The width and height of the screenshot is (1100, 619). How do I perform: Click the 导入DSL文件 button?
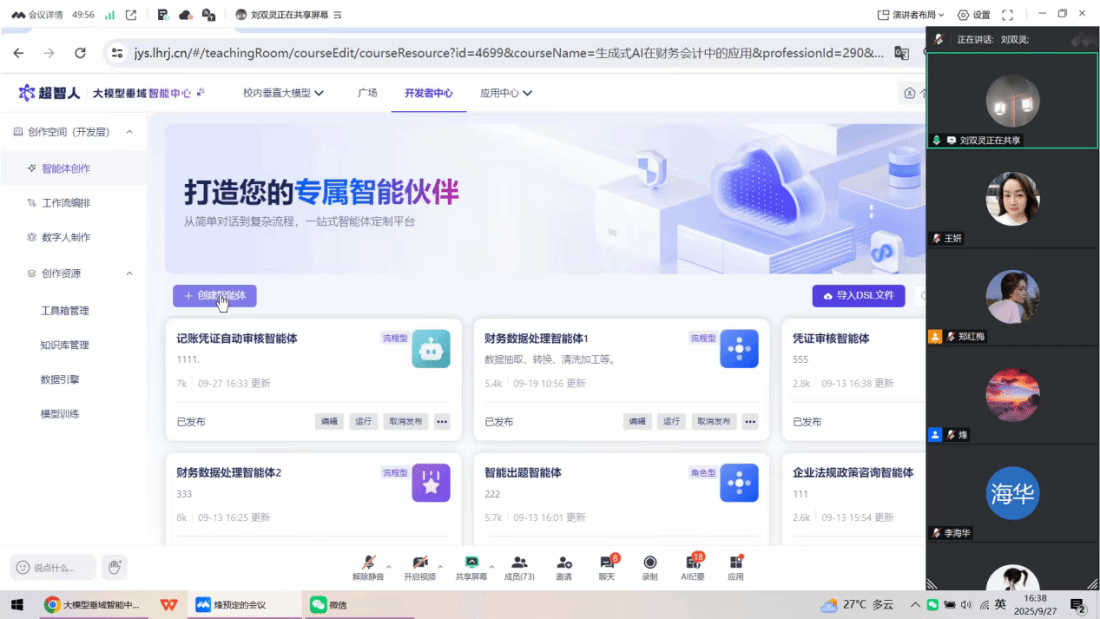[858, 296]
